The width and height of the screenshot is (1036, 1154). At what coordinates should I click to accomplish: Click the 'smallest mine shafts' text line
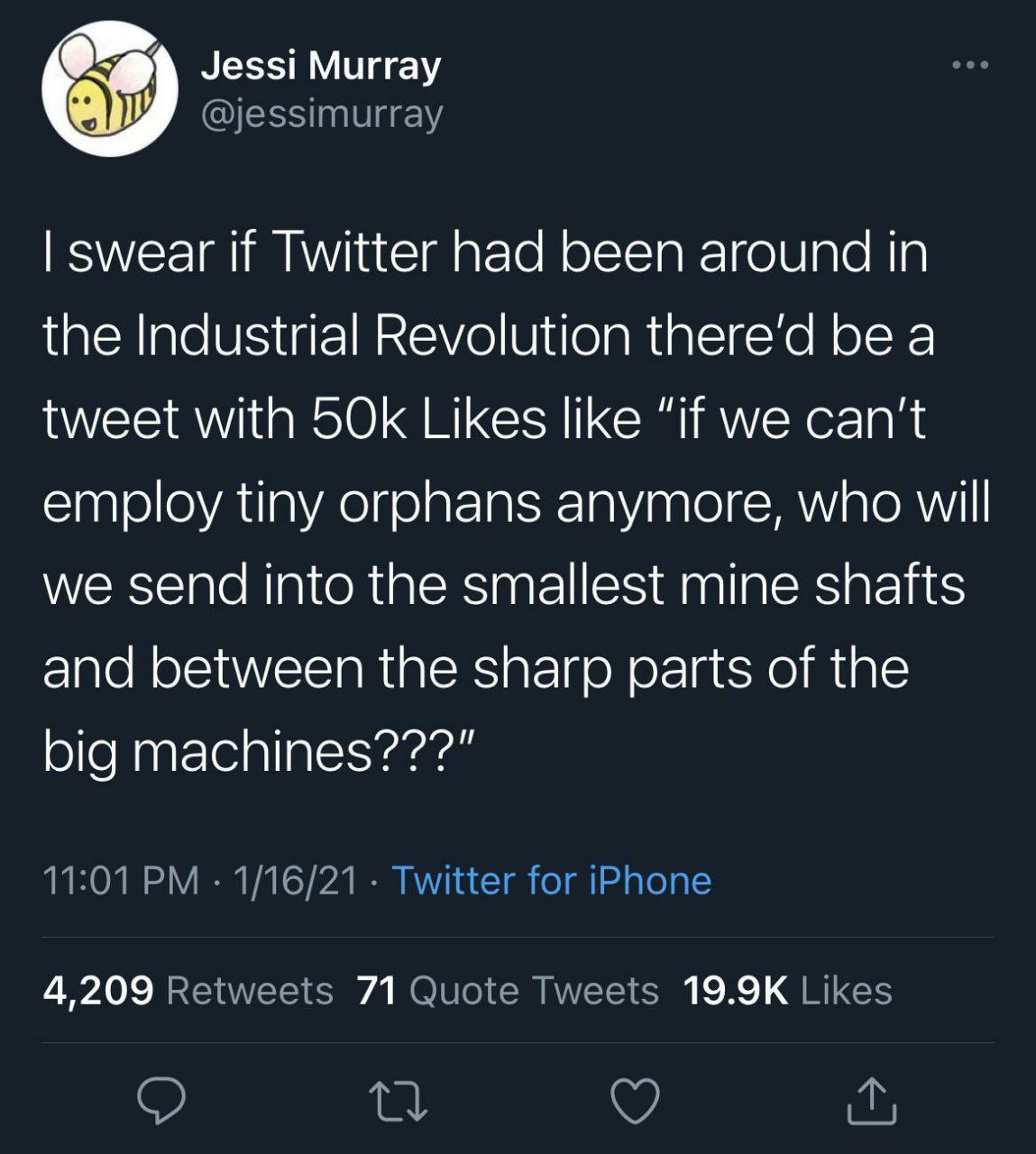coord(714,585)
